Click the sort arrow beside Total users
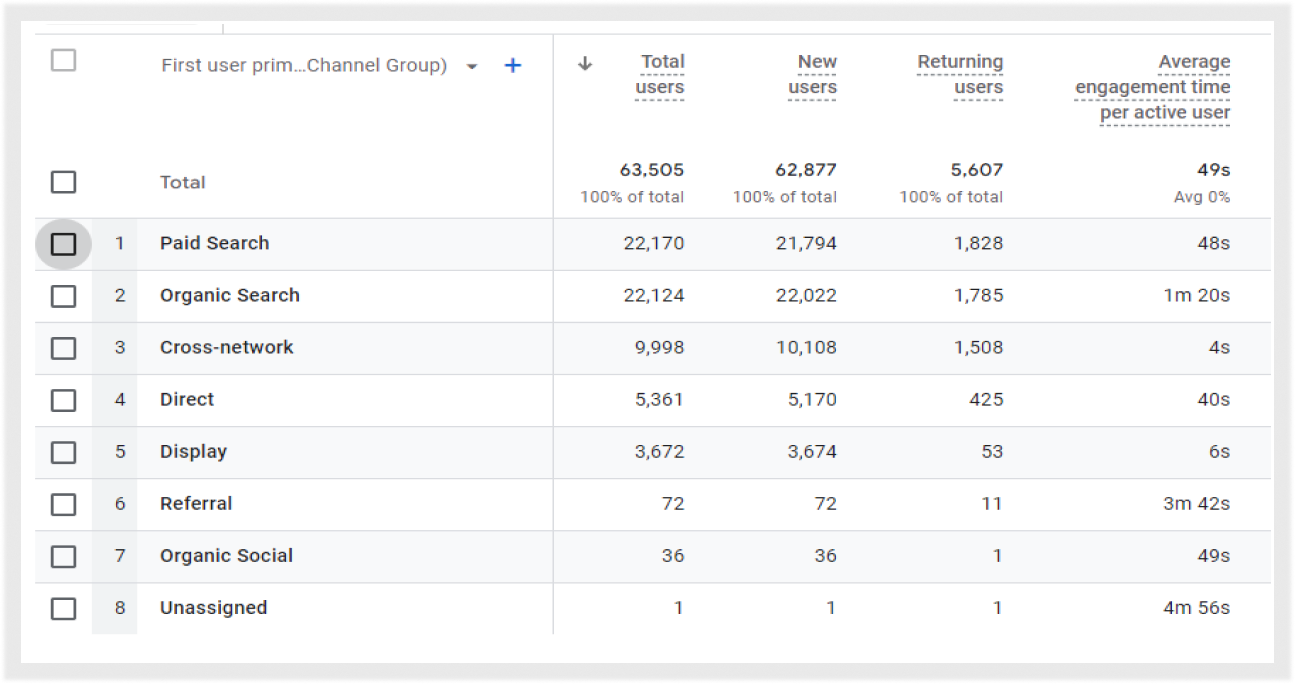The image size is (1295, 684). 586,63
